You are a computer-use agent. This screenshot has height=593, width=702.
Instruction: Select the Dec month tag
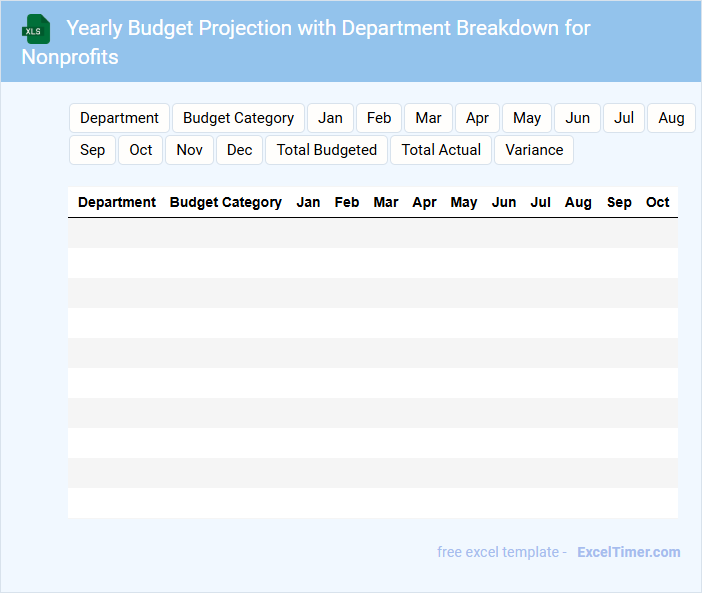click(239, 150)
